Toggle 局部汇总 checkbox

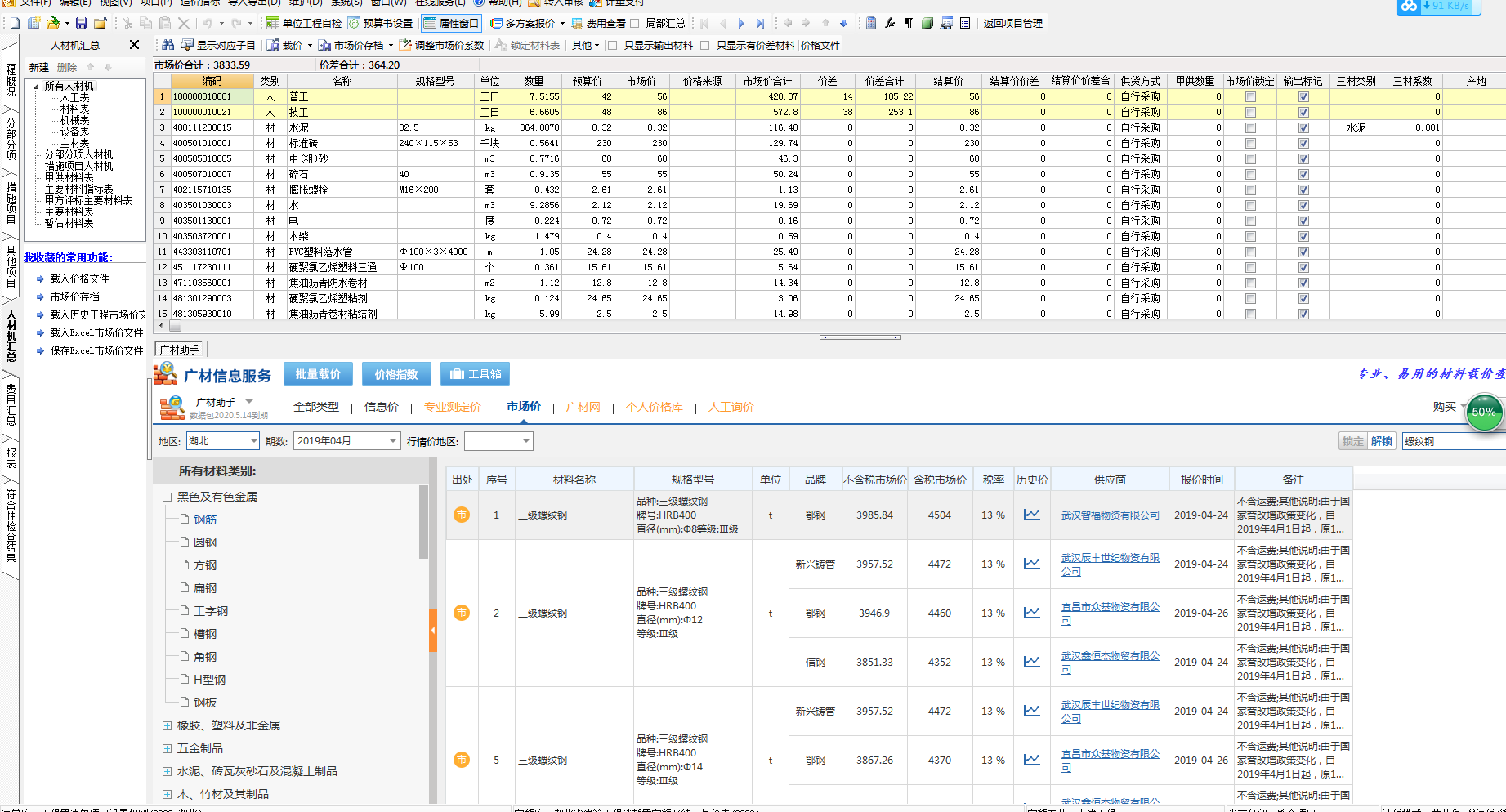(x=635, y=23)
